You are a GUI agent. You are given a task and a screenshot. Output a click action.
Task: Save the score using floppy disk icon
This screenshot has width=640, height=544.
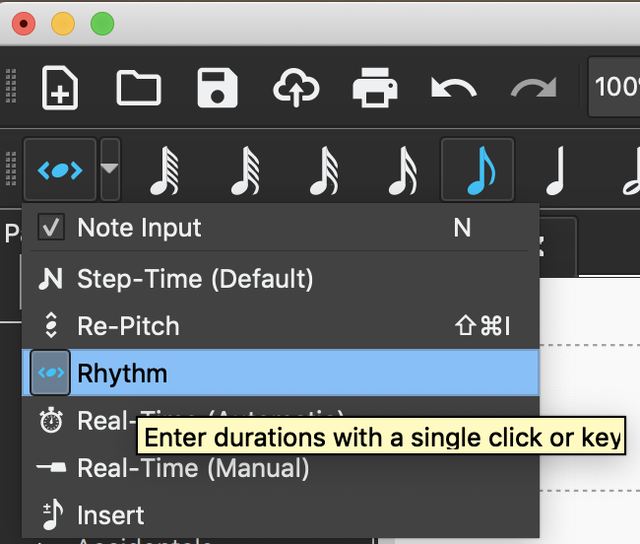coord(217,87)
